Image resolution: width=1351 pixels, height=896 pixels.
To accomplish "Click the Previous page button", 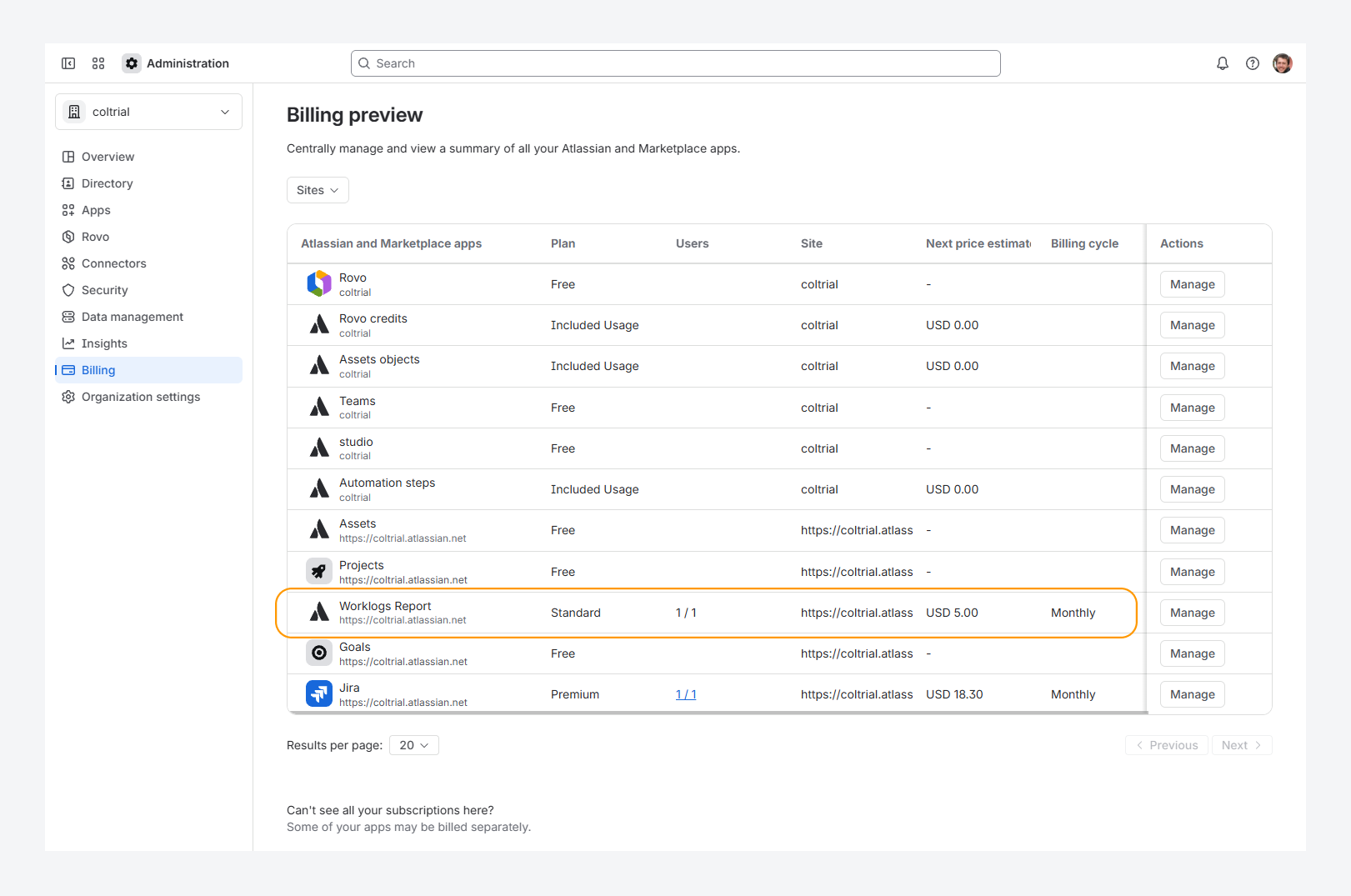I will coord(1167,745).
